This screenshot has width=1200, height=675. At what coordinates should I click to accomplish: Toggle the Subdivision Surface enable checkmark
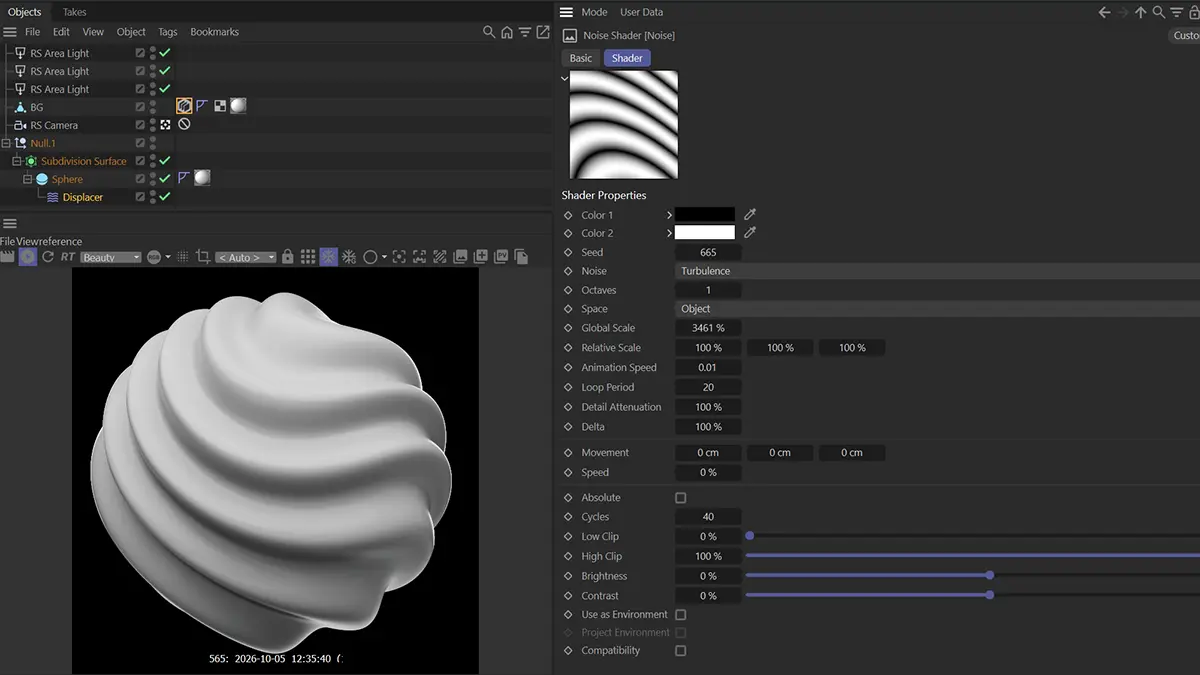[x=165, y=161]
